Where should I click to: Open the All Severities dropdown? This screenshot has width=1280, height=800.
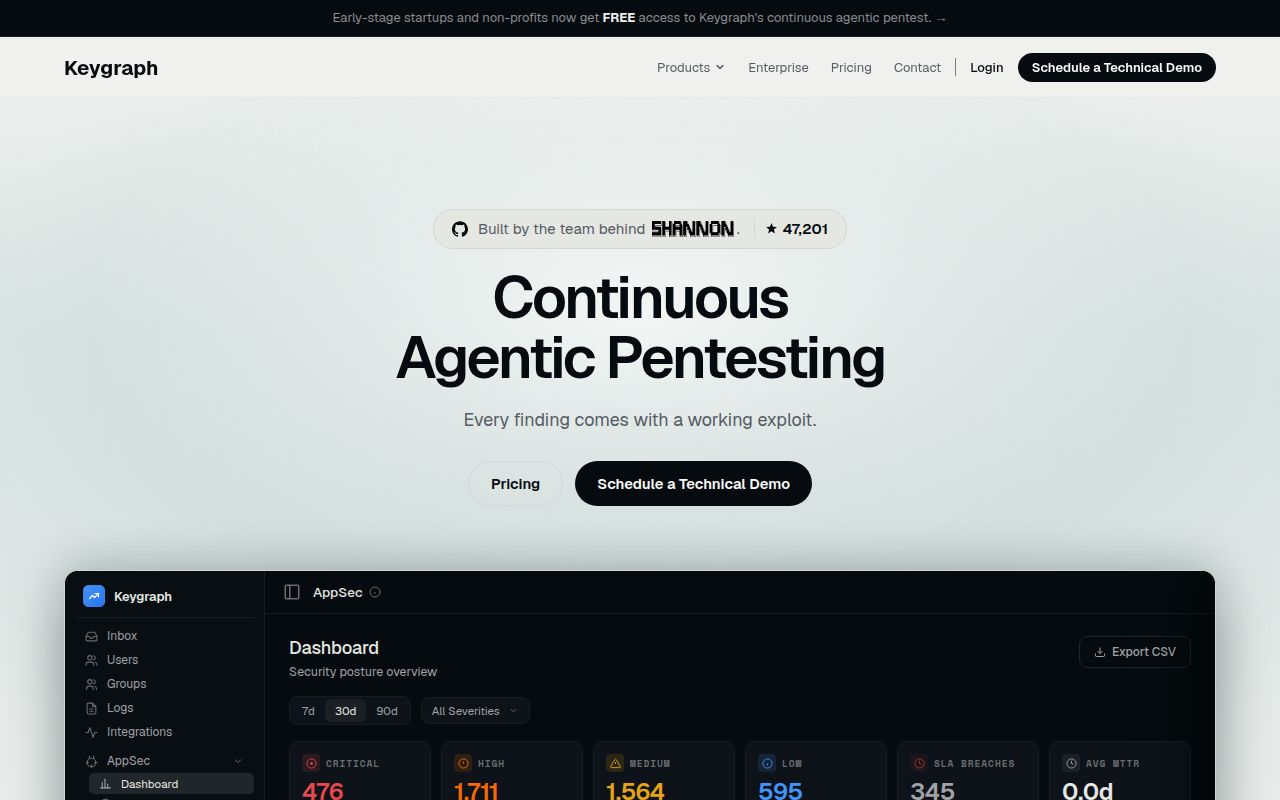click(475, 711)
